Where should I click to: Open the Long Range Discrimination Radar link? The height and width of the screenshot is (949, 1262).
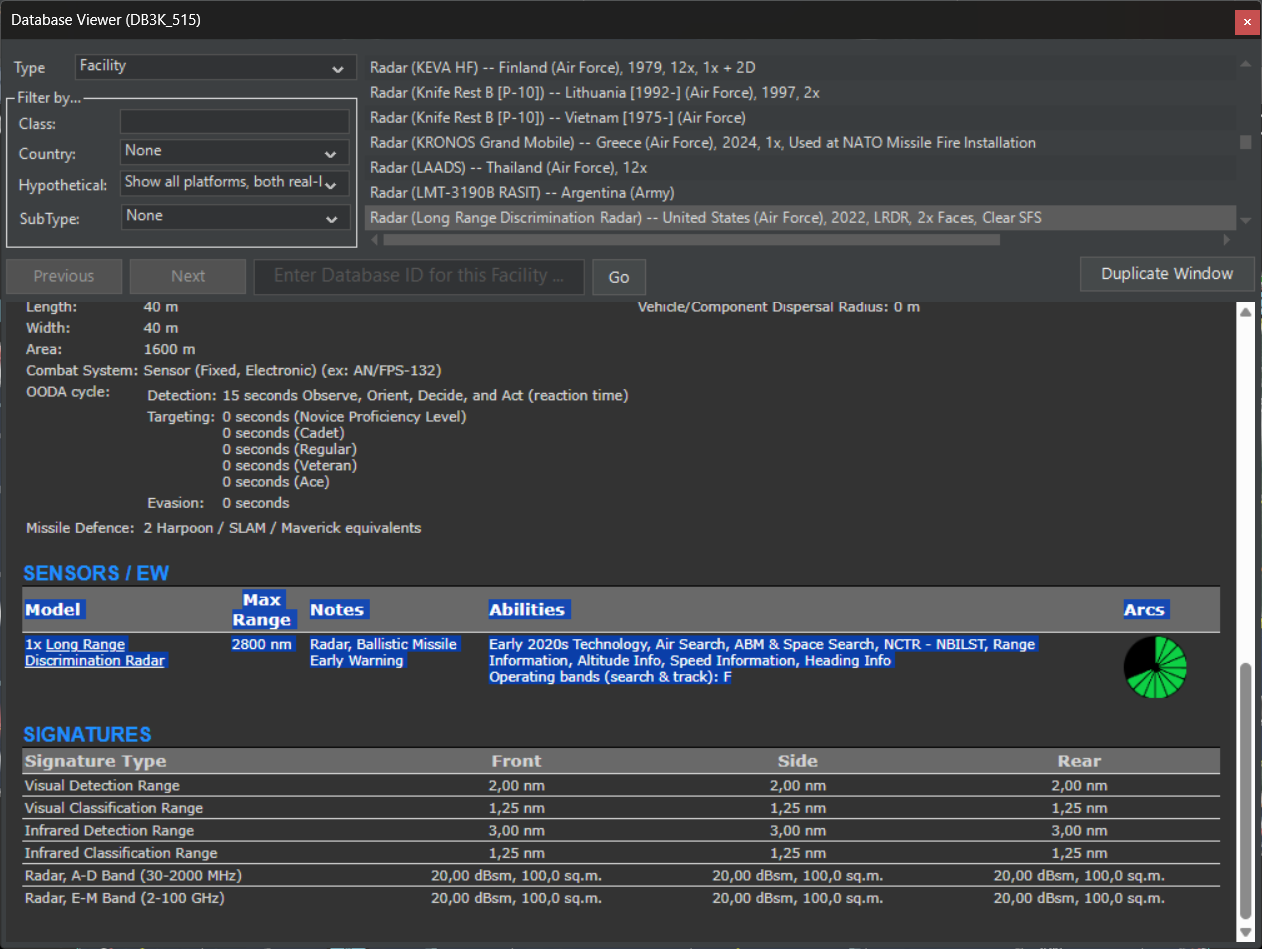point(95,652)
